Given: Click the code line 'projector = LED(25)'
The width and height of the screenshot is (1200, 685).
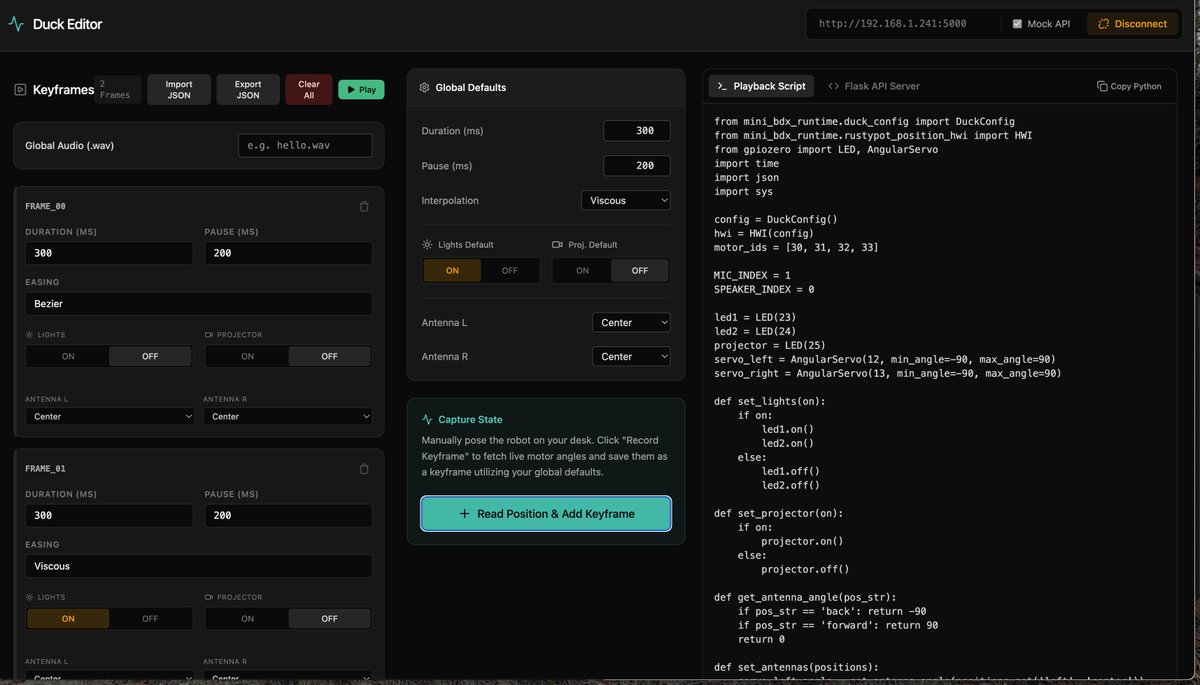Looking at the screenshot, I should click(x=770, y=345).
